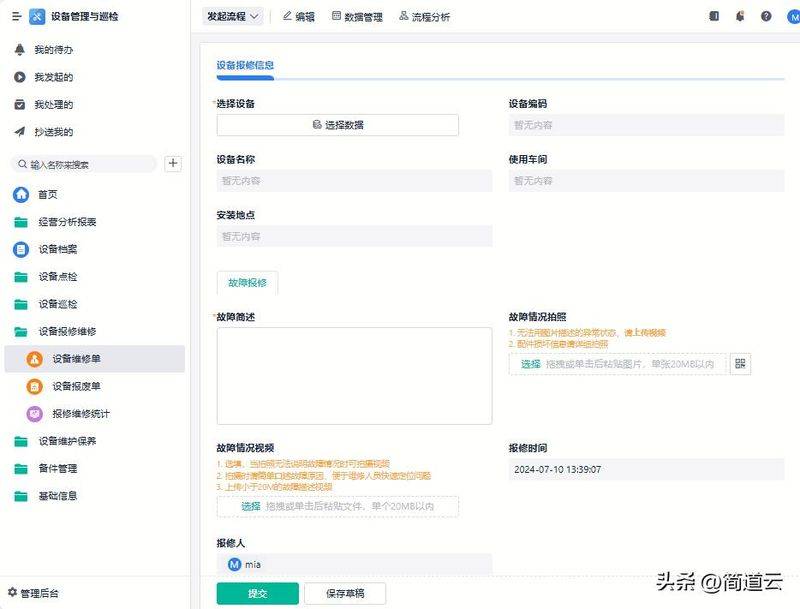Click into the 故障简述 text area
The height and width of the screenshot is (609, 800).
pos(354,375)
